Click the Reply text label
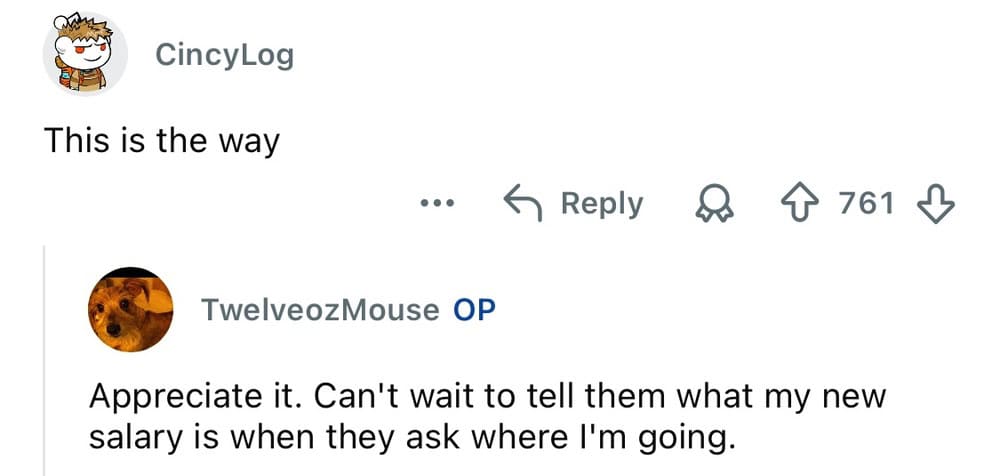Screen dimensions: 1000x476 (x=601, y=204)
